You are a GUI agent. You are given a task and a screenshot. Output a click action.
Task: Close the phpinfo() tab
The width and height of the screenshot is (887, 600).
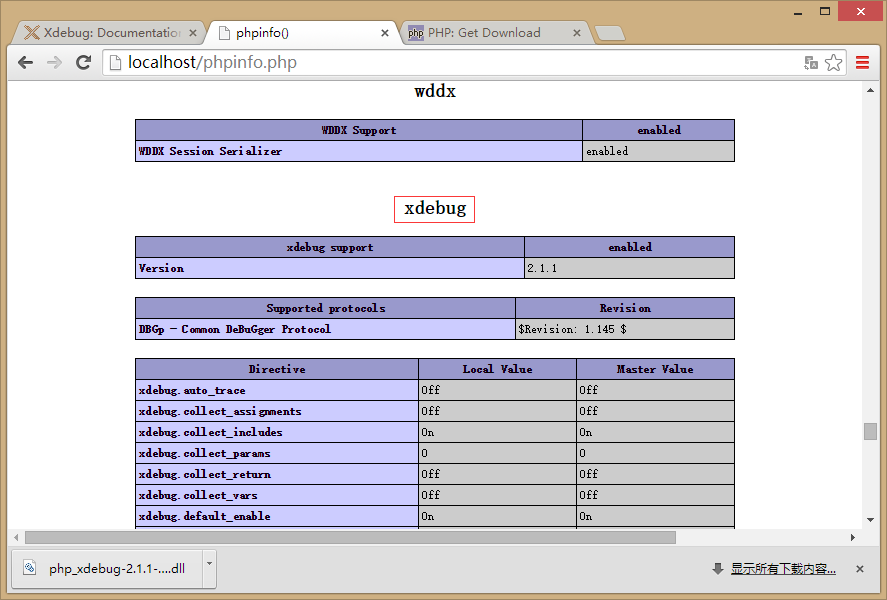[x=386, y=33]
